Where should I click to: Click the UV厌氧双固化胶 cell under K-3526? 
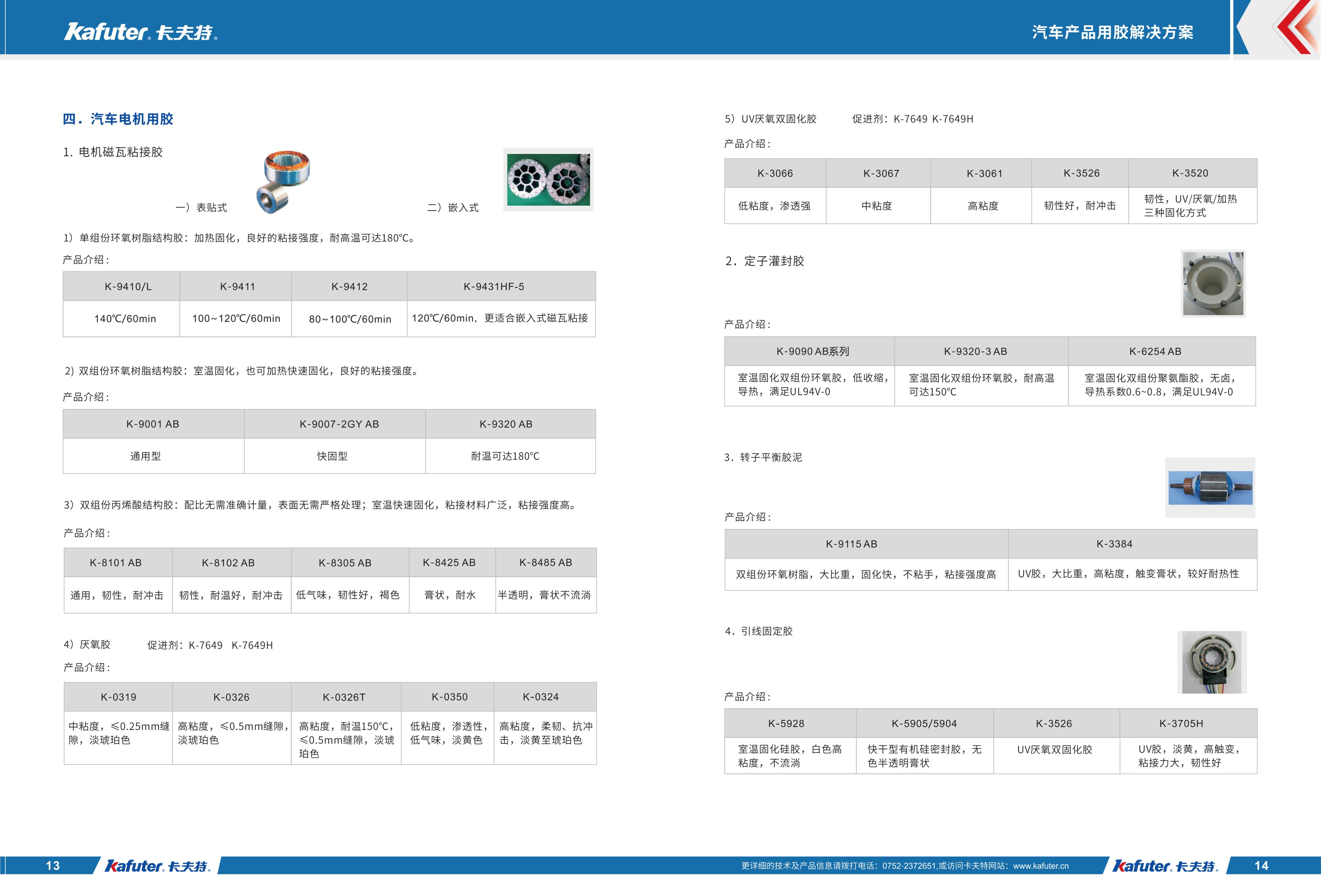click(1057, 756)
